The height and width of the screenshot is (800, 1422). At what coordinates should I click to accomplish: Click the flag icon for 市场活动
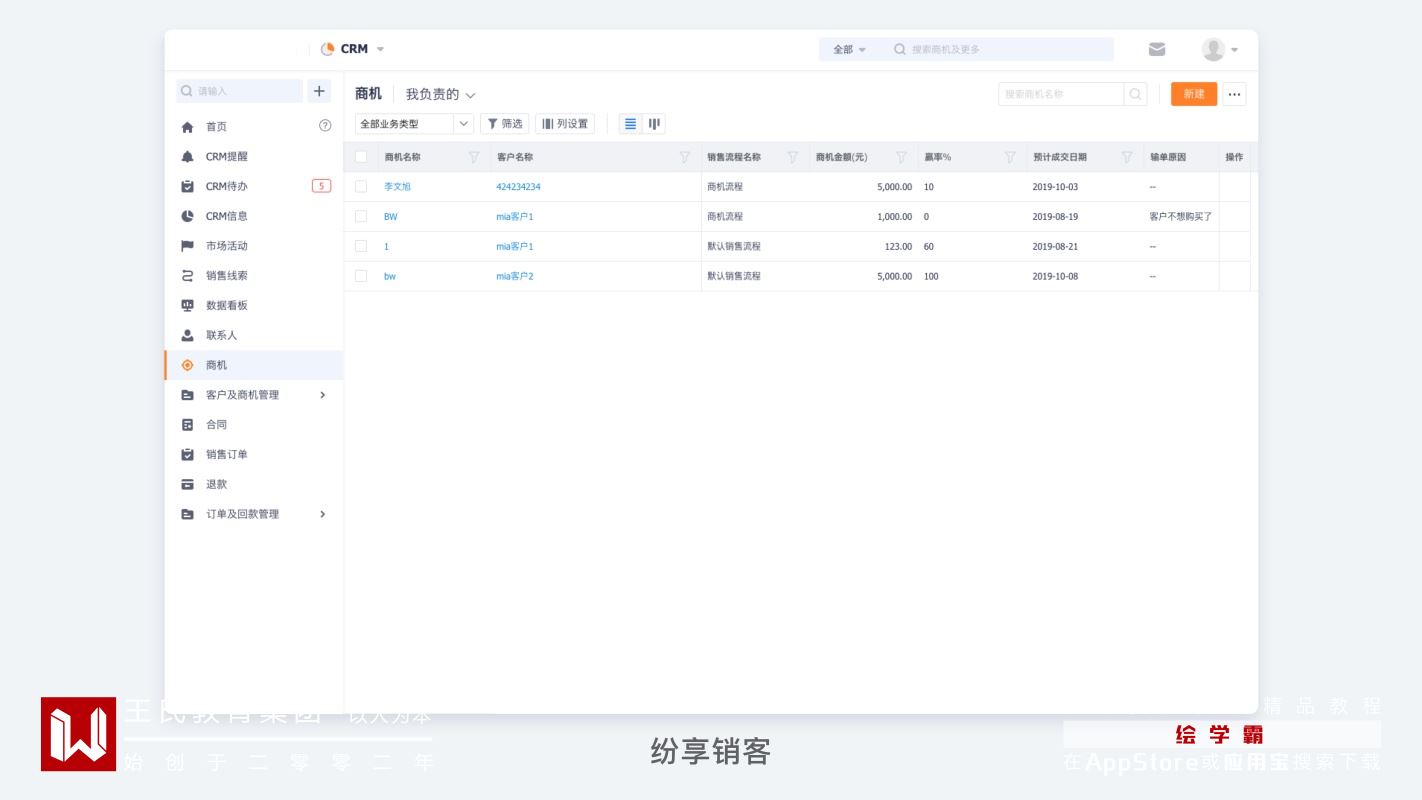[187, 246]
